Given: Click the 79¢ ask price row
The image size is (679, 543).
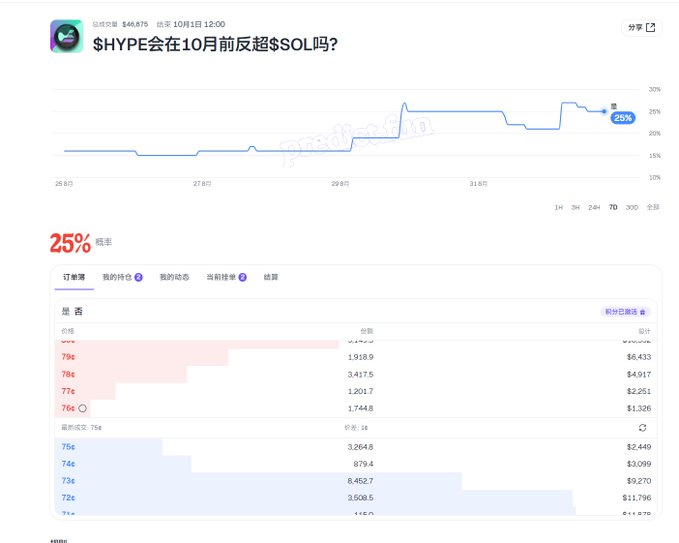Looking at the screenshot, I should click(356, 357).
